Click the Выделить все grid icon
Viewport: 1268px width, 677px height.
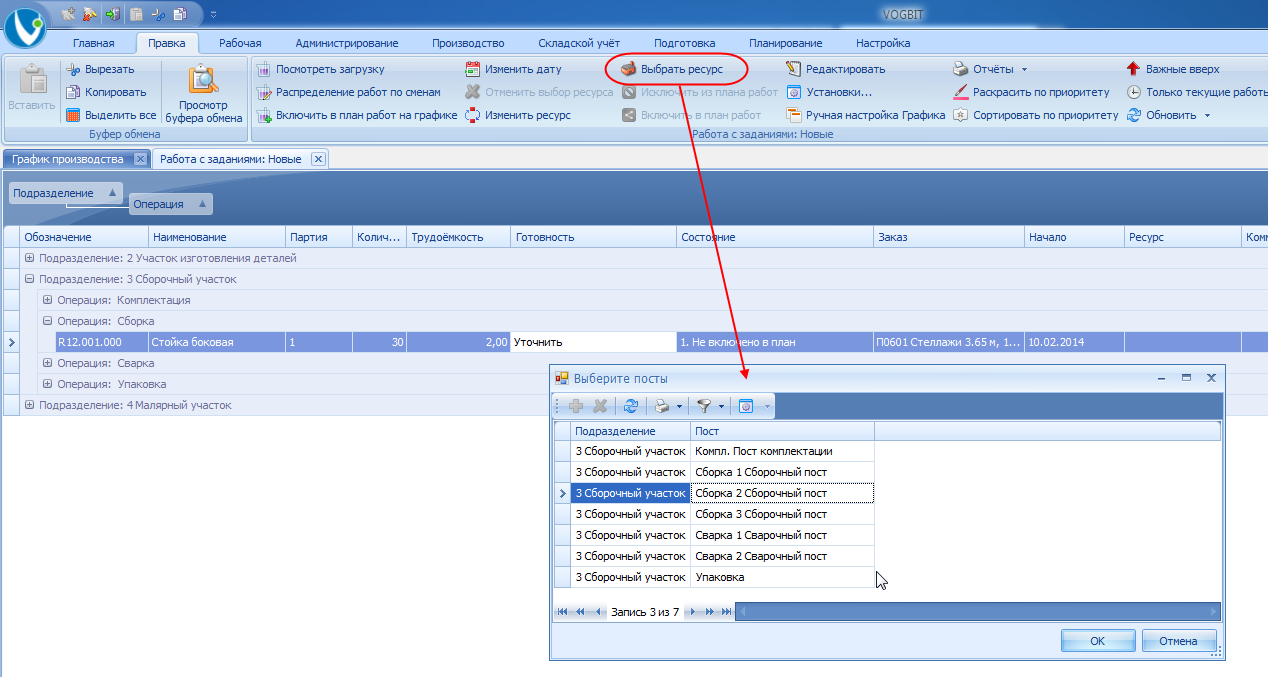coord(73,115)
